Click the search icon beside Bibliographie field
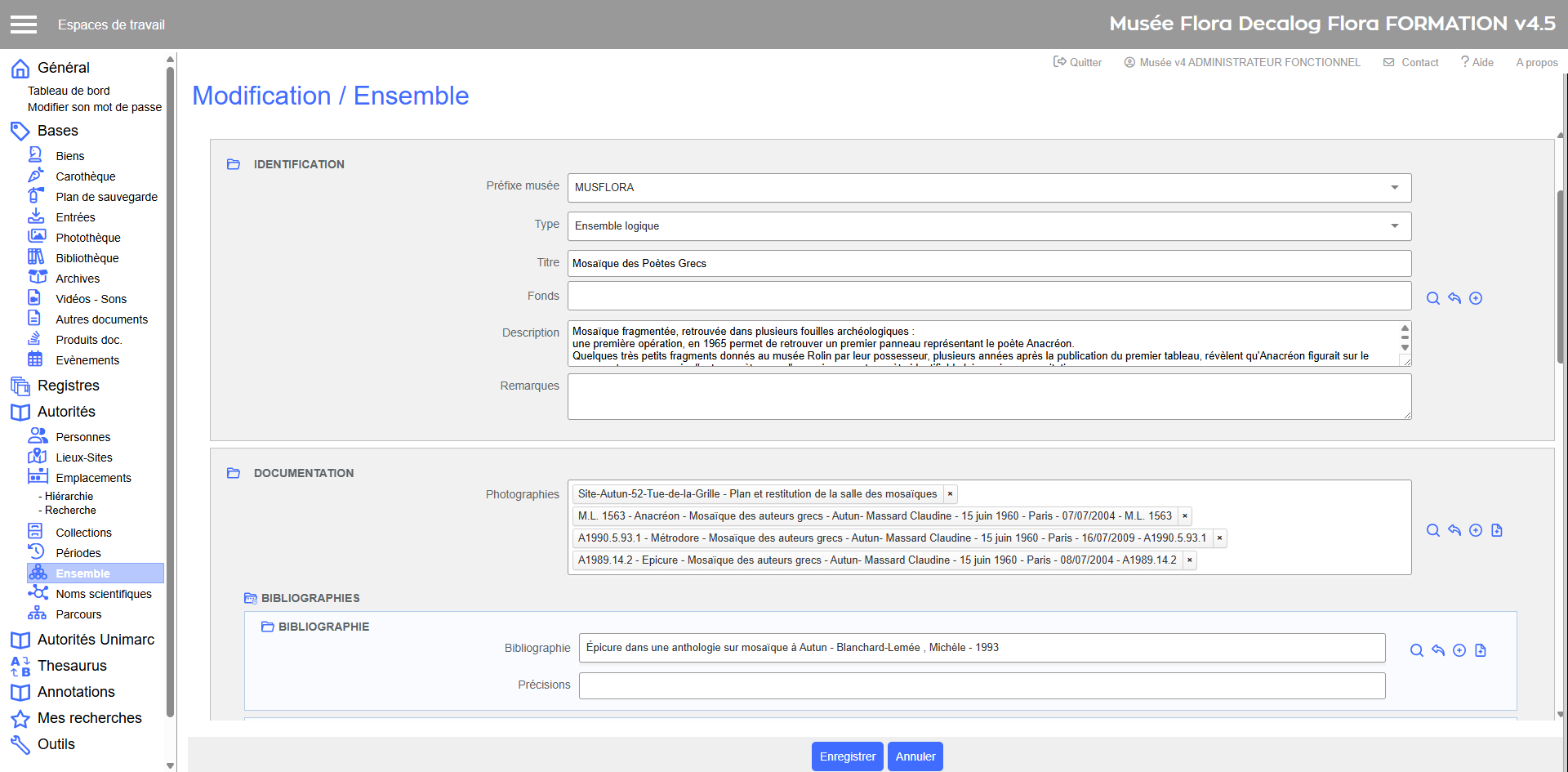Viewport: 1568px width, 772px height. pos(1416,650)
